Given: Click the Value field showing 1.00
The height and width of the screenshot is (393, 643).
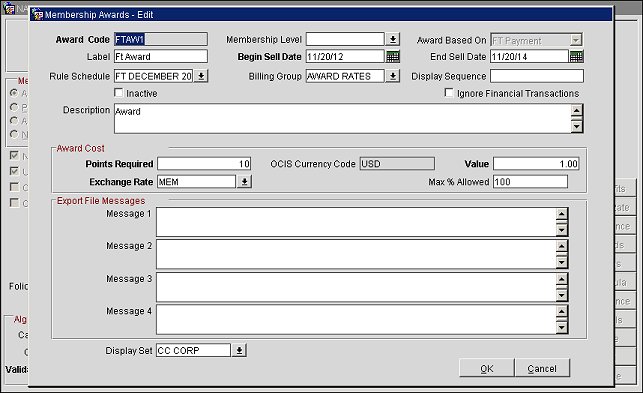Looking at the screenshot, I should (536, 164).
